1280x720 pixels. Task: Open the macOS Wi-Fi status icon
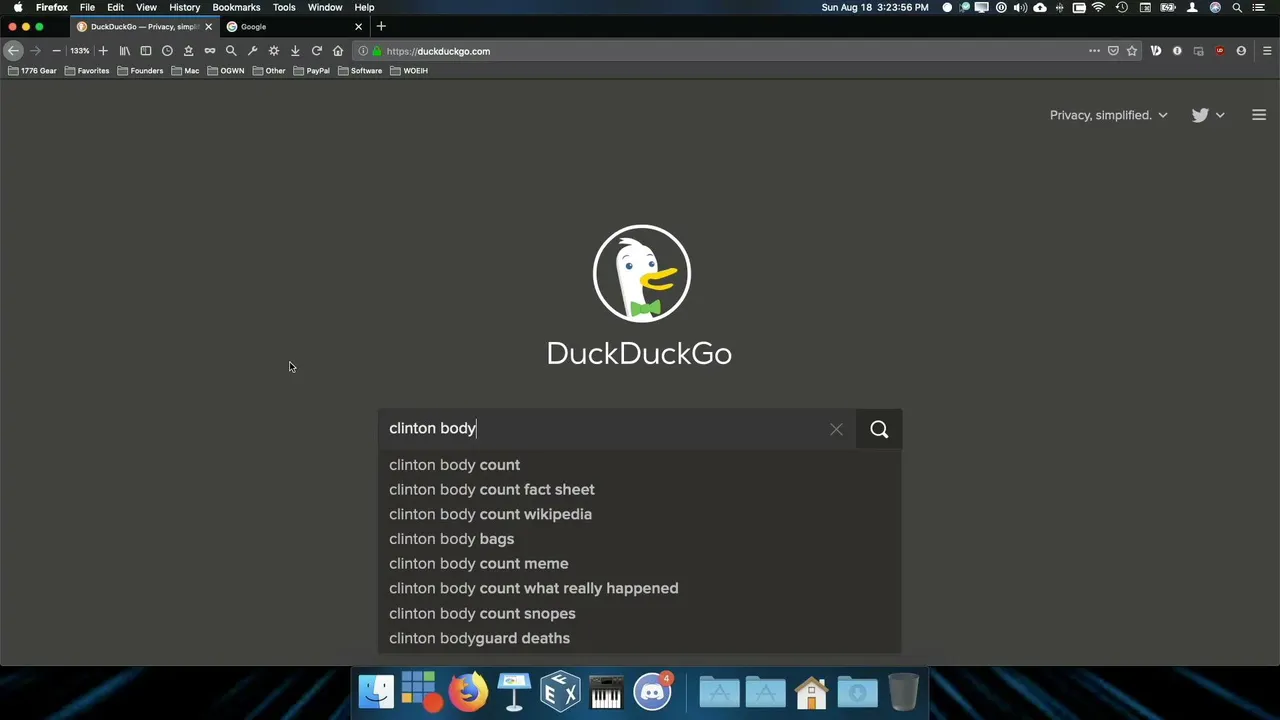tap(1099, 7)
